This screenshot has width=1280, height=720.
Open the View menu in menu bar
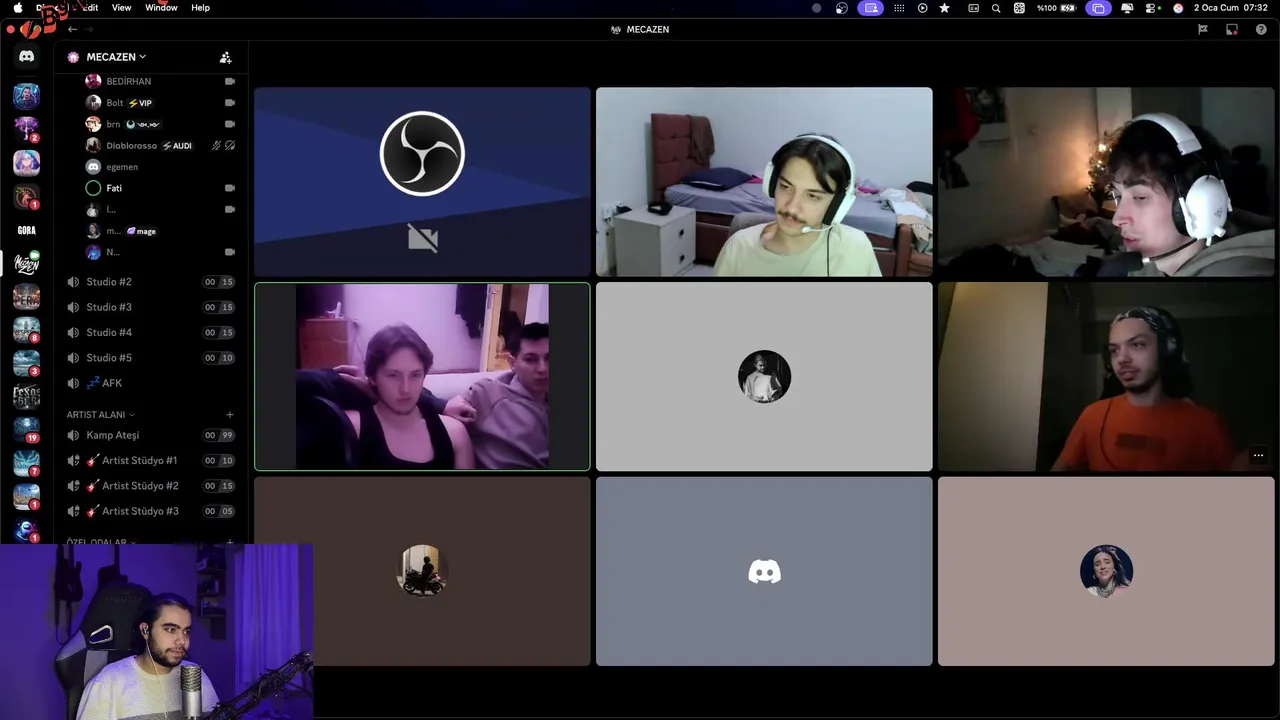point(121,8)
